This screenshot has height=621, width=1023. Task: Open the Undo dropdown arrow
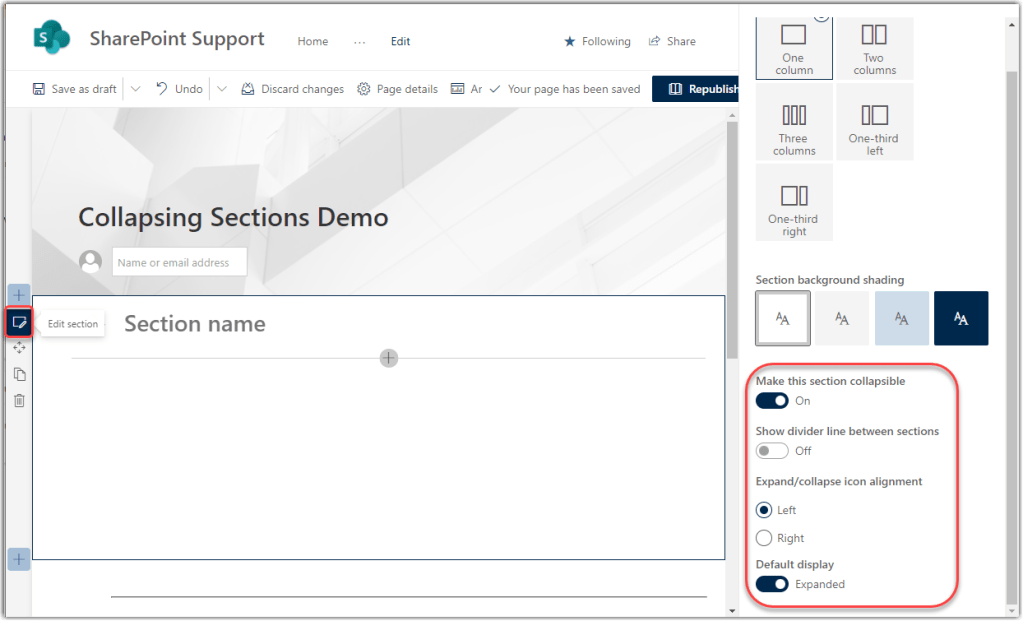(222, 89)
